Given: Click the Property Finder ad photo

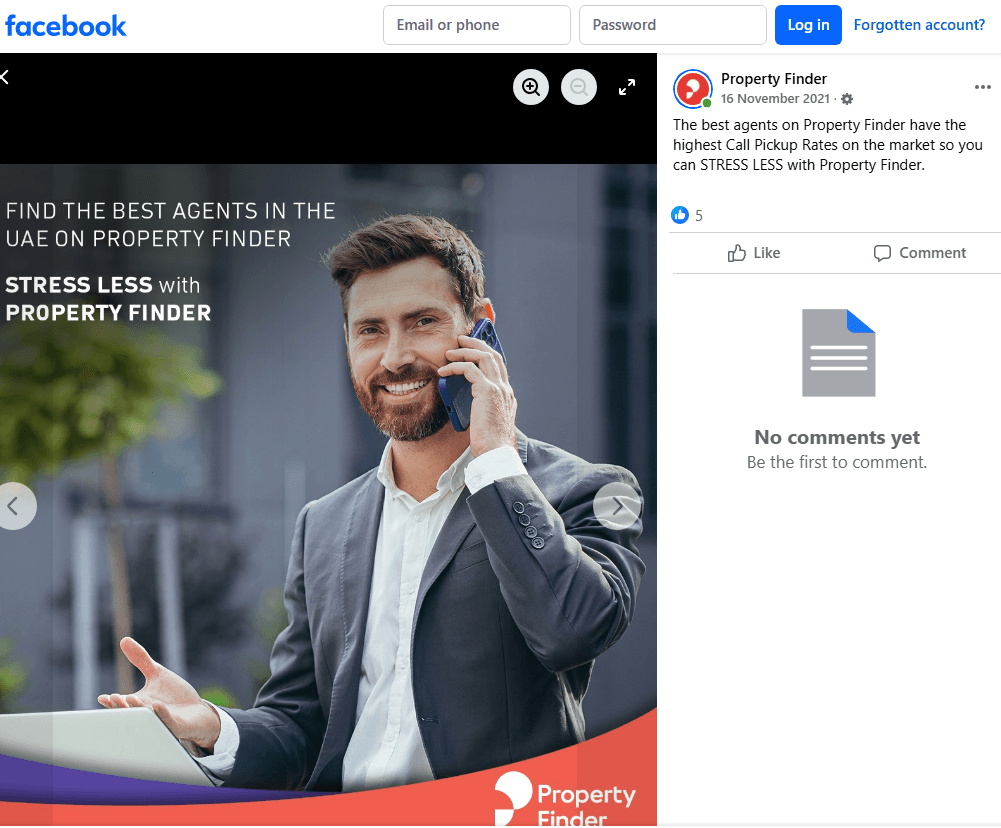Looking at the screenshot, I should coord(328,495).
